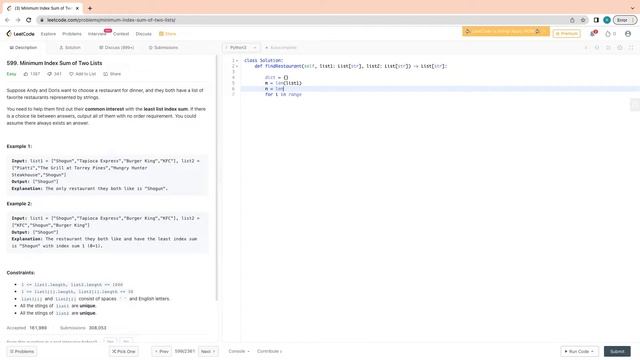The image size is (640, 360).
Task: Open the Discuss nav item
Action: 143,34
